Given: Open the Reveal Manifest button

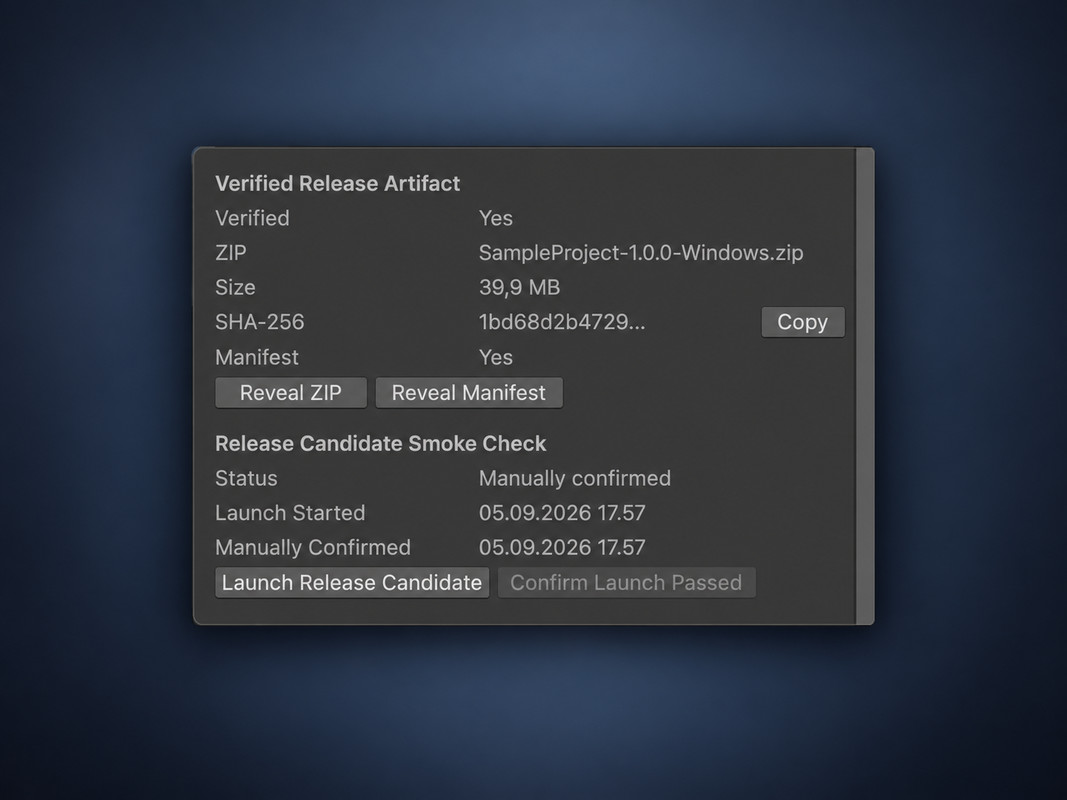Looking at the screenshot, I should (x=469, y=393).
